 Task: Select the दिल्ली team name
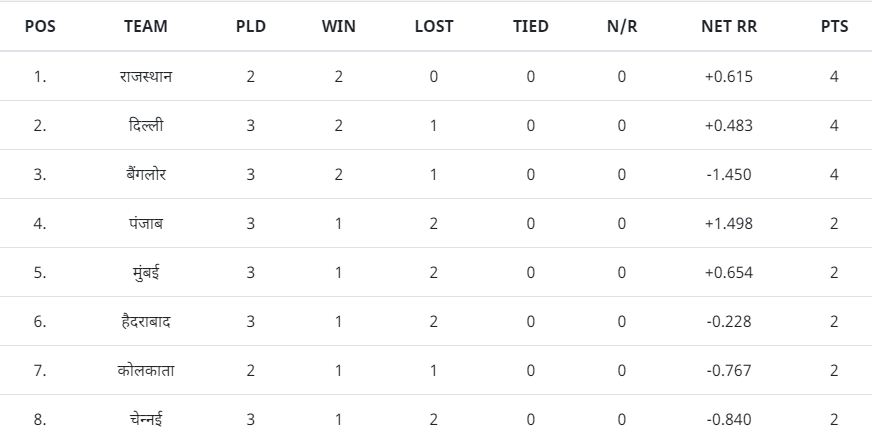coord(146,125)
